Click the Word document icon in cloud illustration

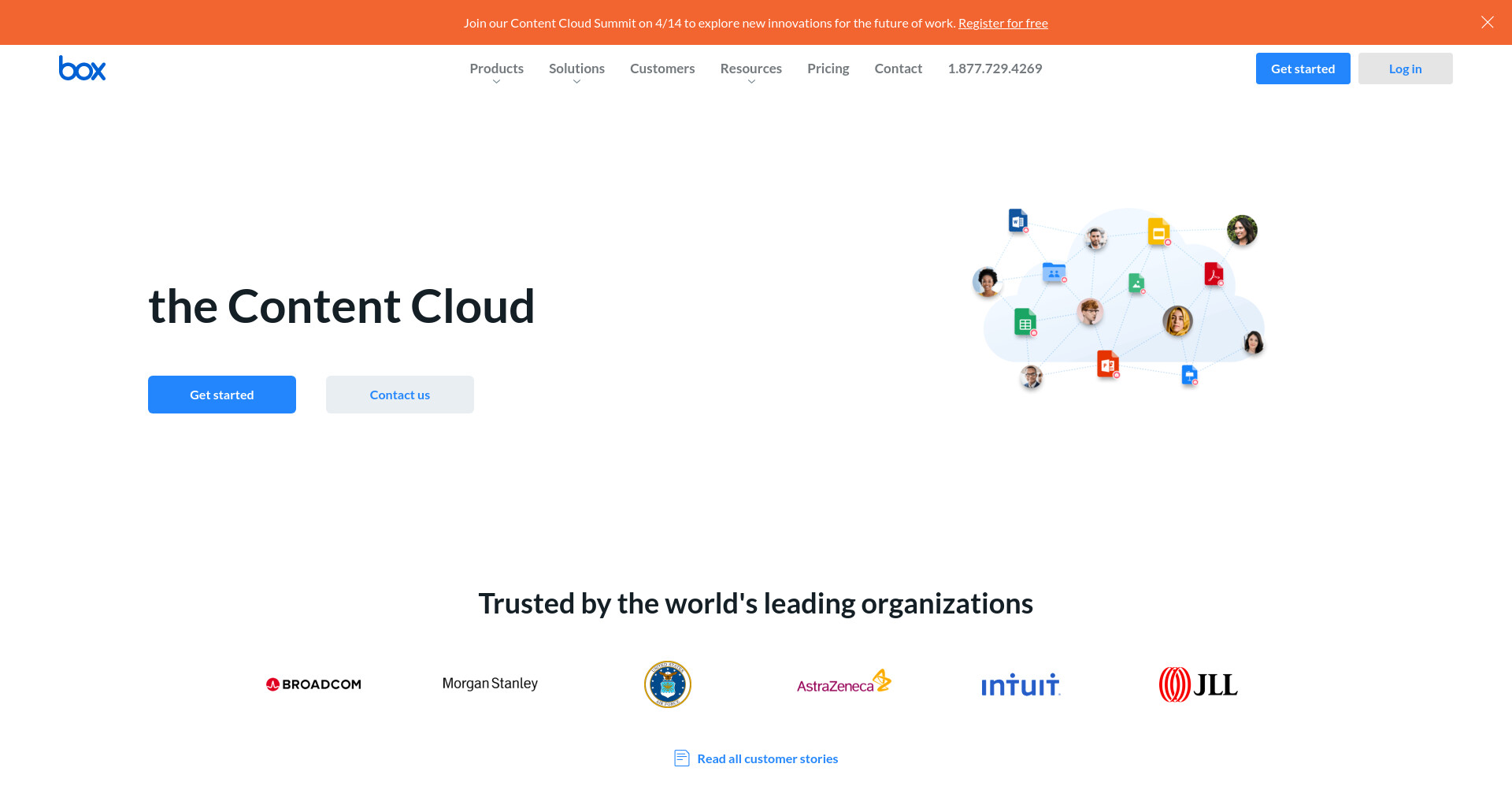click(1018, 221)
